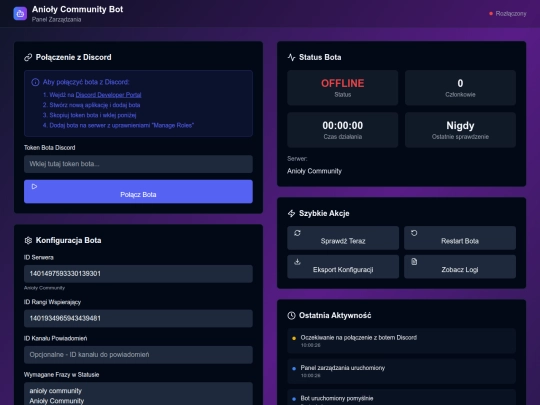Click the Rozłączony status text in header
This screenshot has width=540, height=405.
tap(511, 14)
